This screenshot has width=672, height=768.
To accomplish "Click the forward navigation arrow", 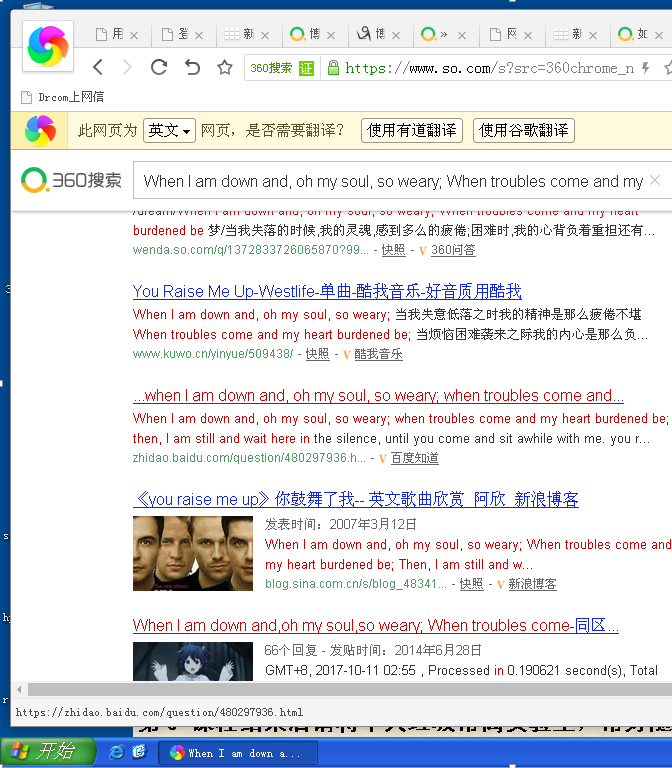I will [127, 67].
